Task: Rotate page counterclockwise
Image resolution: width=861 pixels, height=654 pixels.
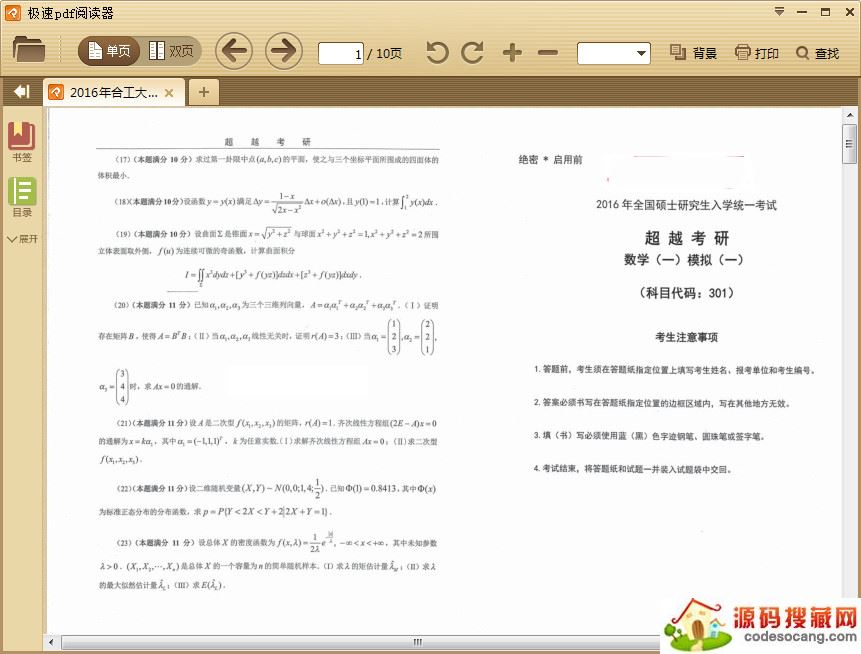Action: [438, 52]
